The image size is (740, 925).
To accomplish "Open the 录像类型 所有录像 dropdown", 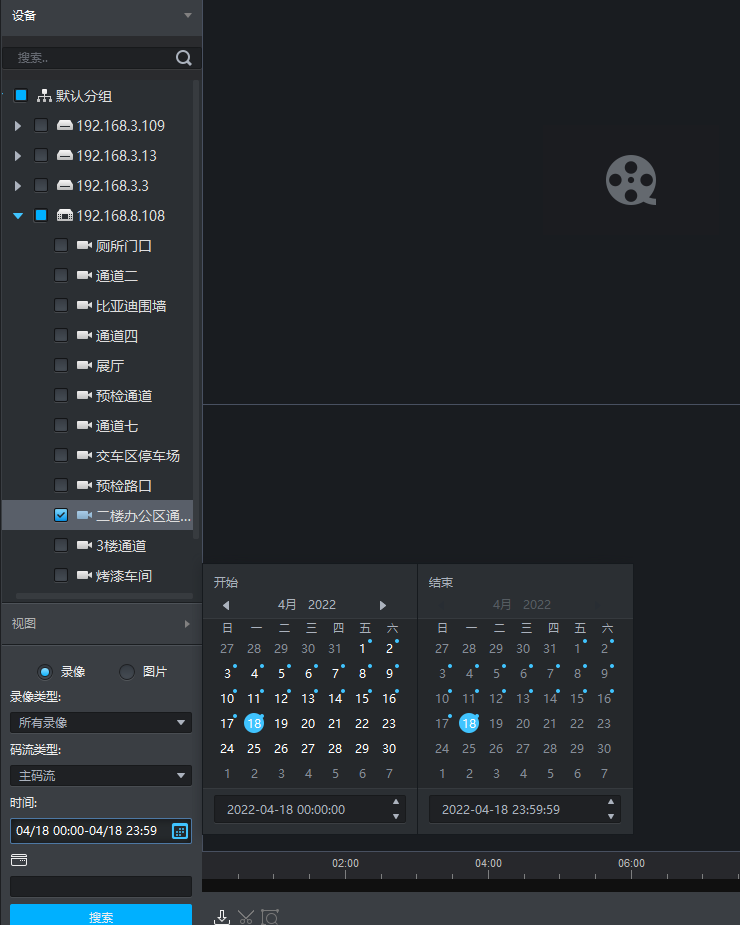I will pos(101,723).
